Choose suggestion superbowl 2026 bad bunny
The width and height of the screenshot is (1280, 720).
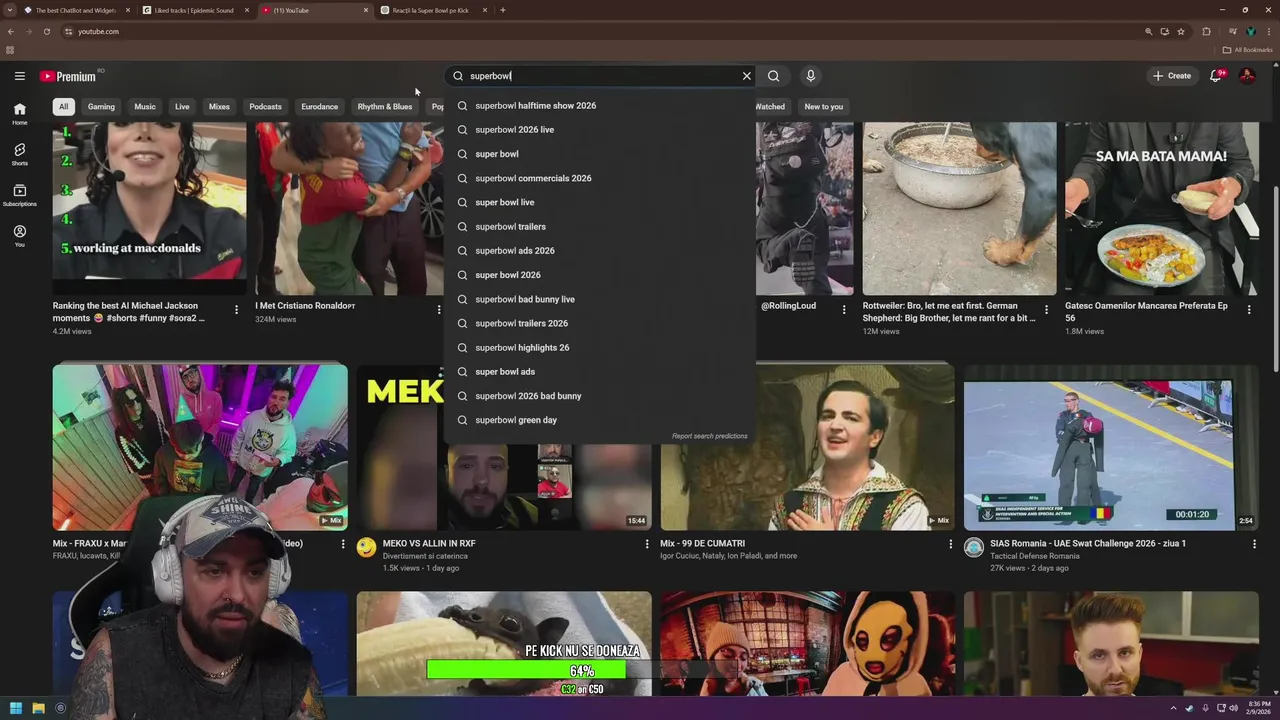pos(600,396)
